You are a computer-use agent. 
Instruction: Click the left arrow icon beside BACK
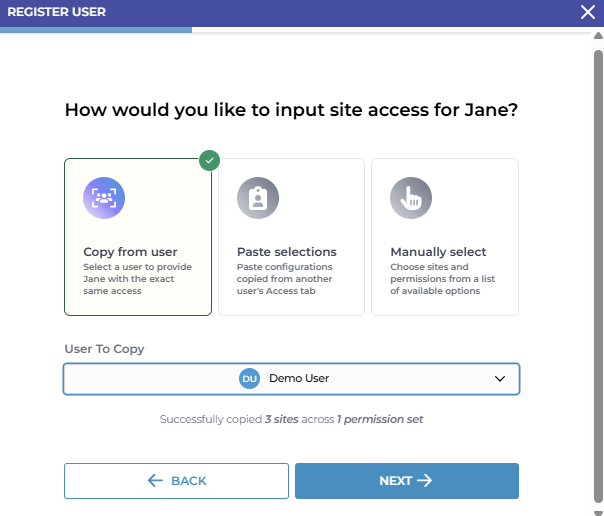click(x=155, y=481)
